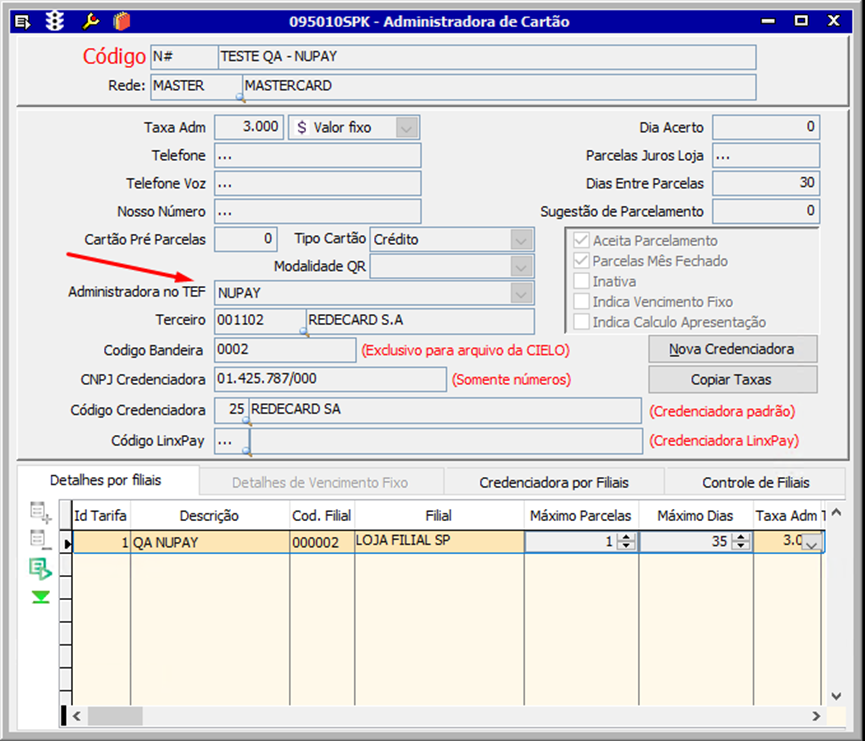This screenshot has height=741, width=865.
Task: Open the wrench tools icon
Action: [90, 22]
